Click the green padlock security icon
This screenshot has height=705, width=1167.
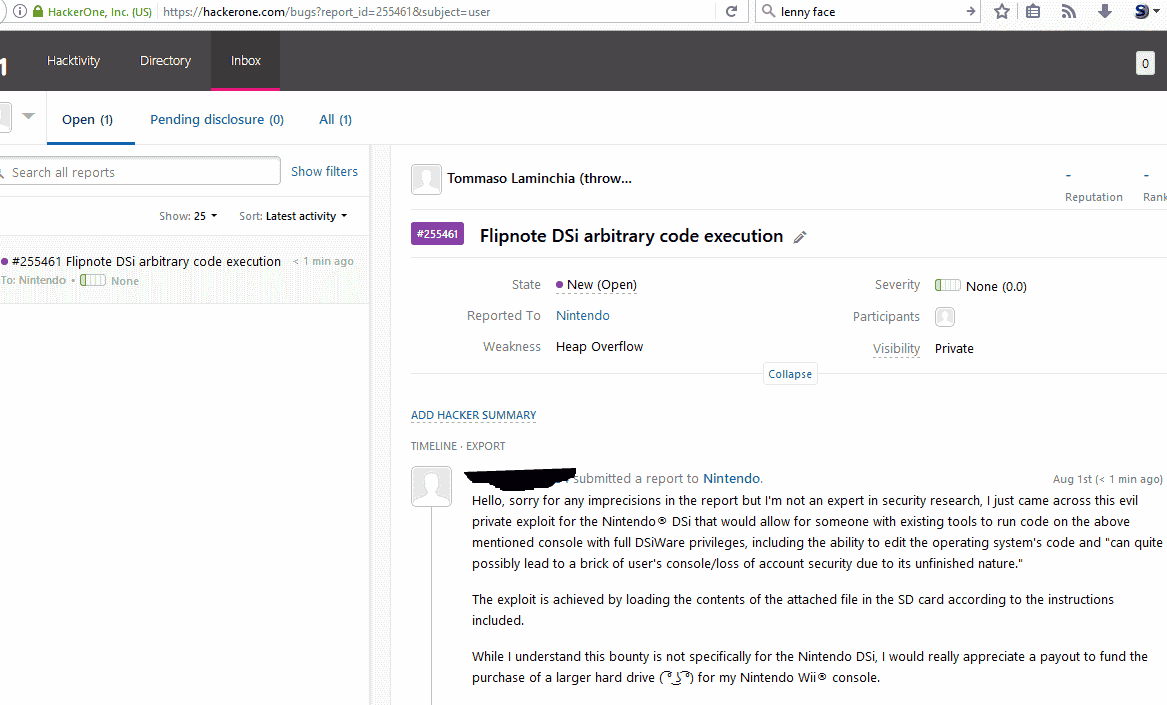point(38,11)
